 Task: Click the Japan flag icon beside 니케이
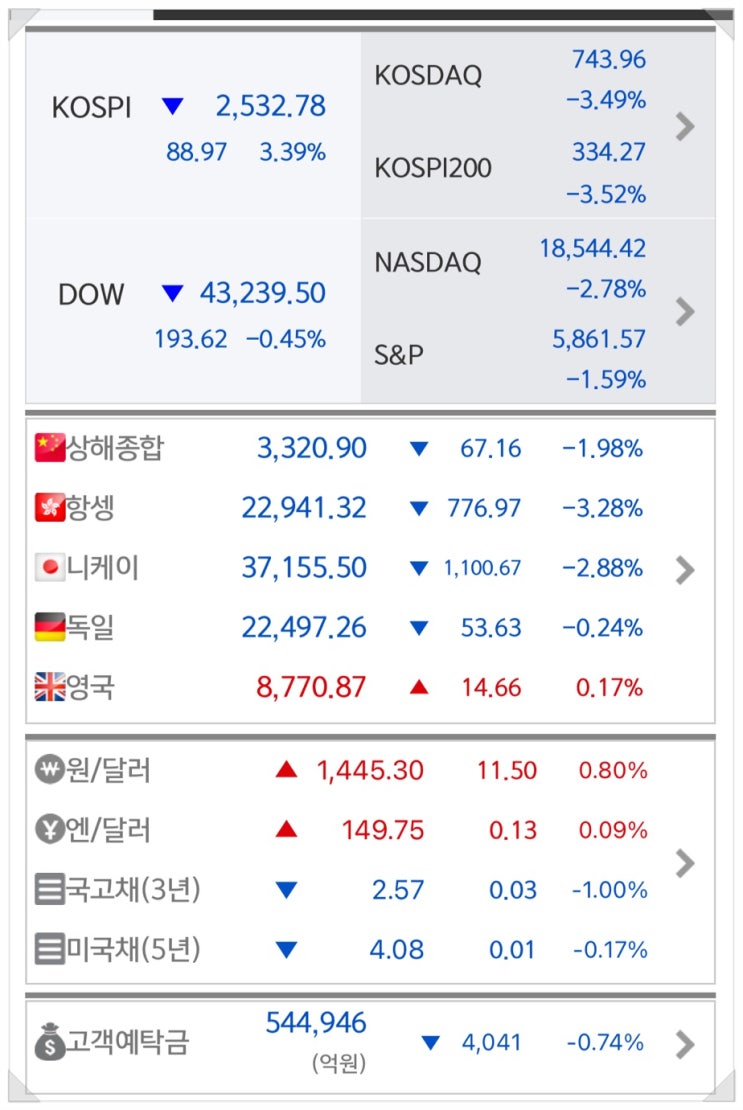click(49, 568)
